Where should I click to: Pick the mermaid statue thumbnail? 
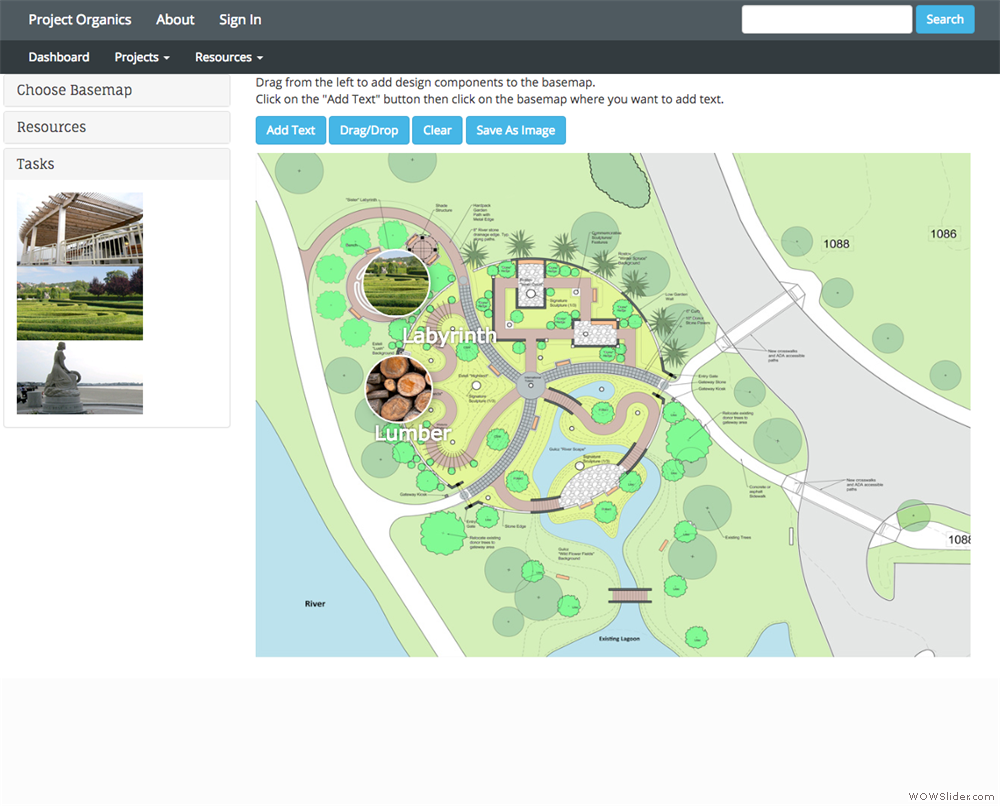(x=80, y=377)
